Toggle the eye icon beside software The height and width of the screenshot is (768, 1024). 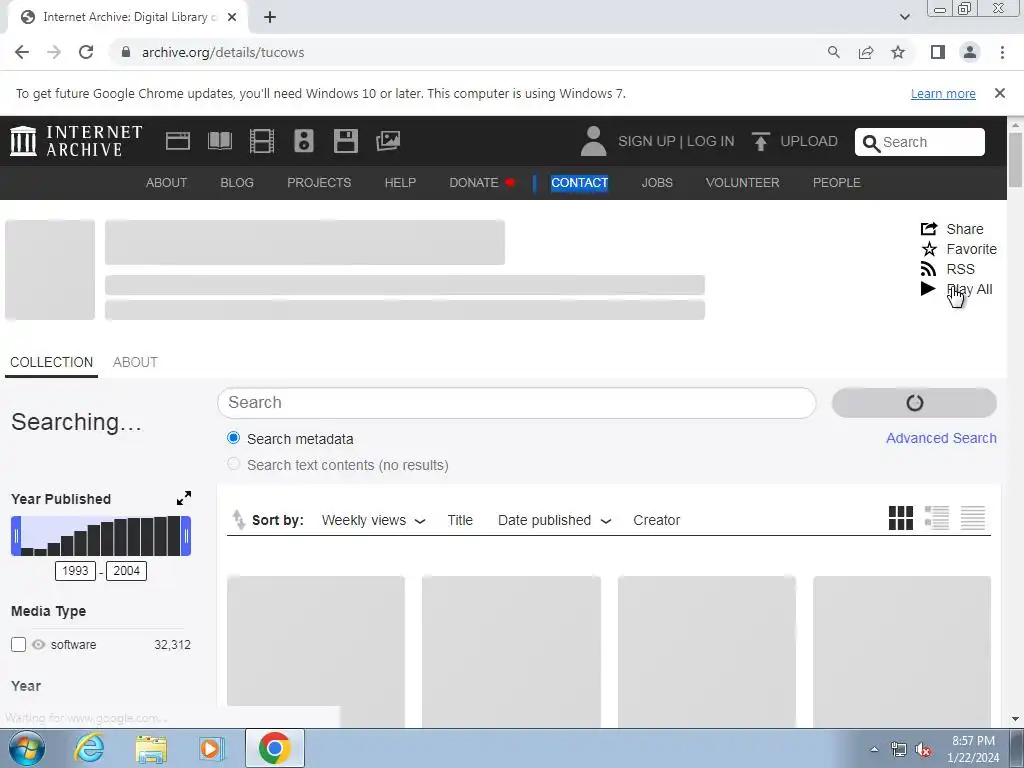pyautogui.click(x=39, y=645)
